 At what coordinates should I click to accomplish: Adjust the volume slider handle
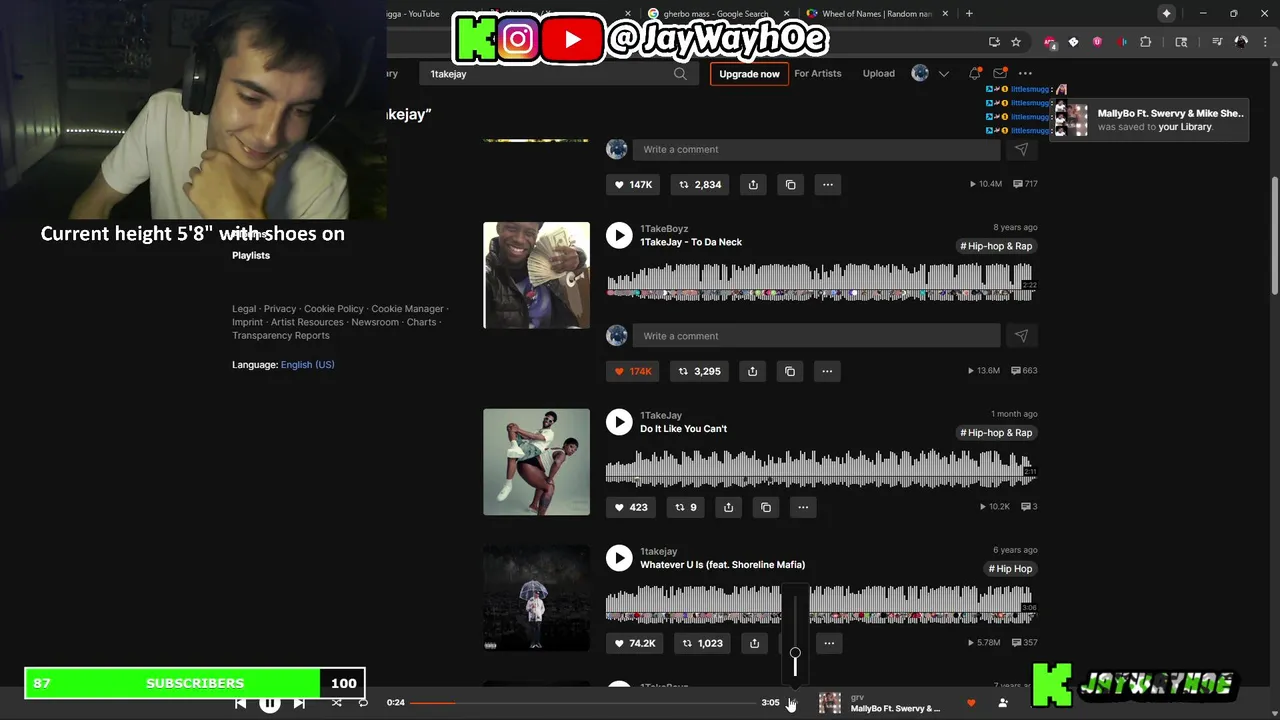[x=795, y=653]
